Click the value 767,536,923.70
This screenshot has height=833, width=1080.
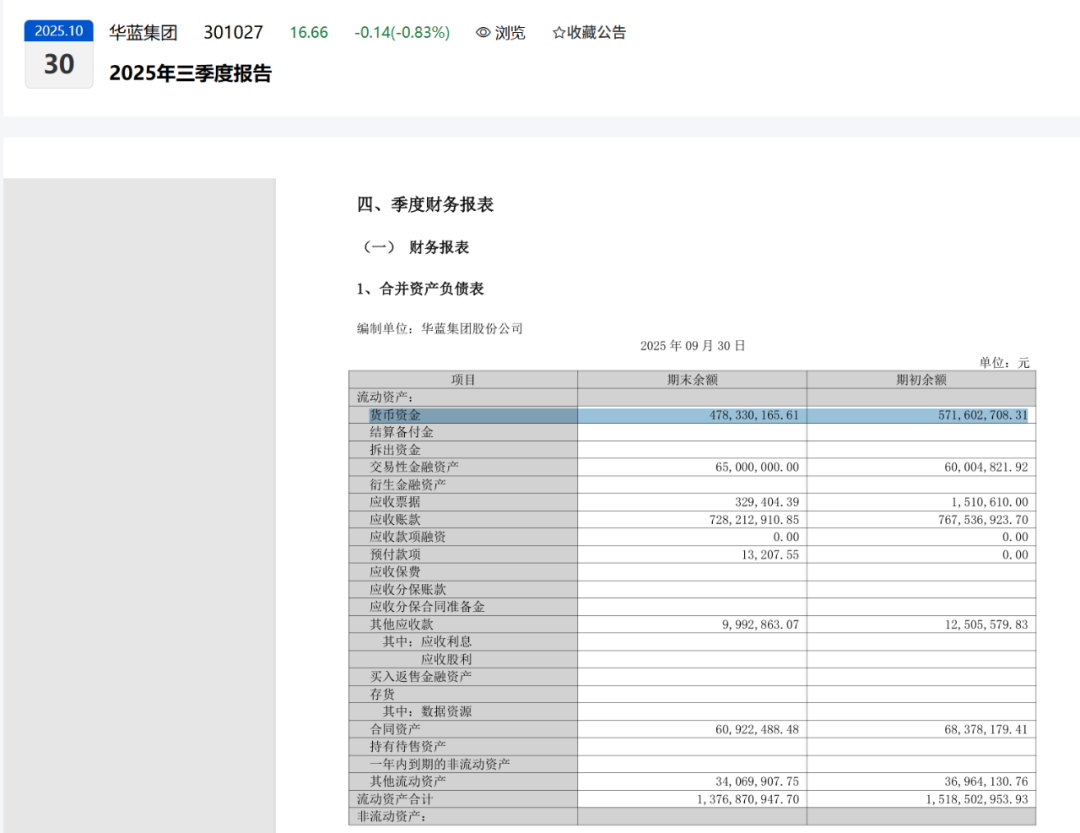983,520
